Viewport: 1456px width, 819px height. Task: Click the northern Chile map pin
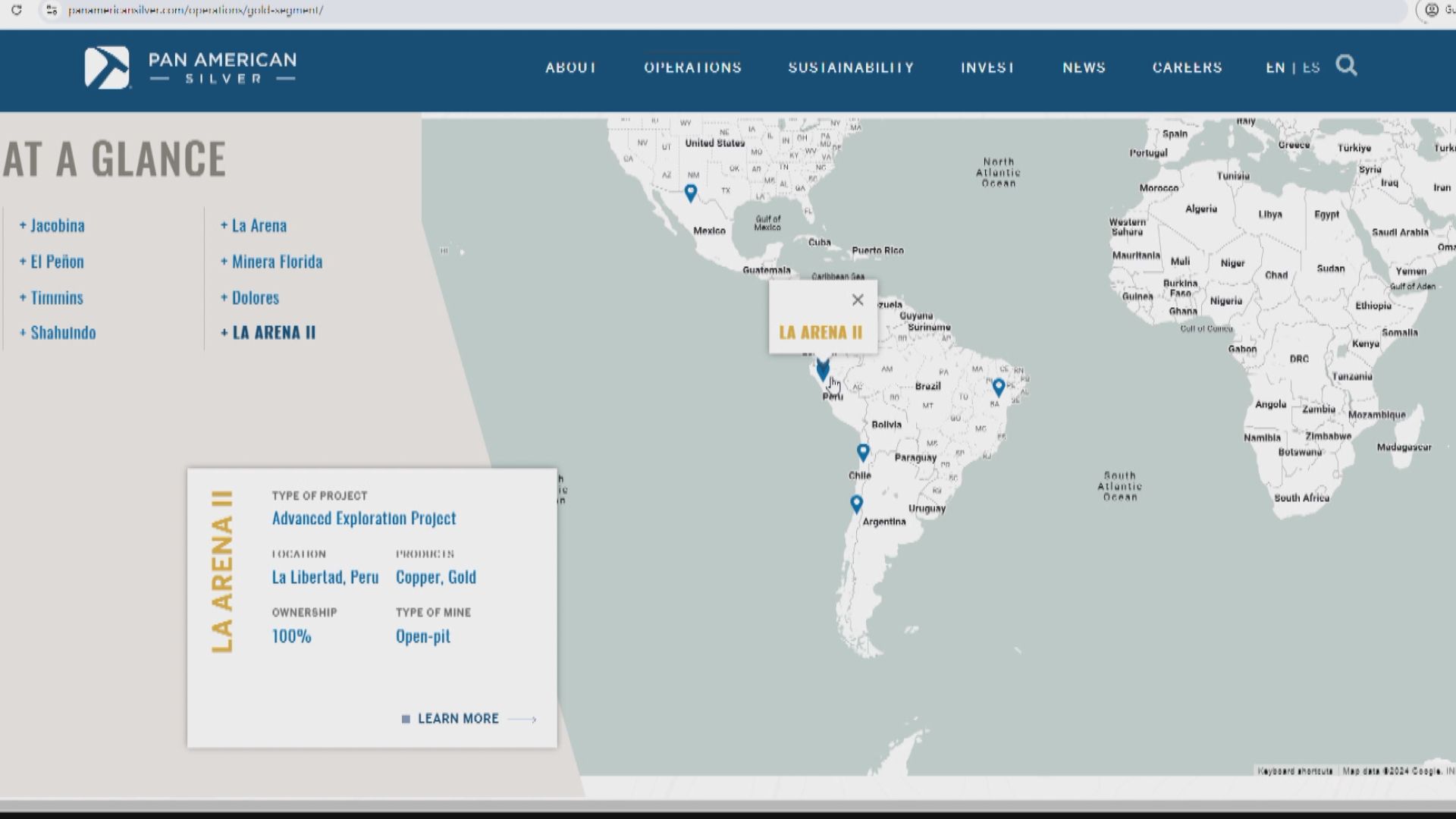tap(863, 453)
